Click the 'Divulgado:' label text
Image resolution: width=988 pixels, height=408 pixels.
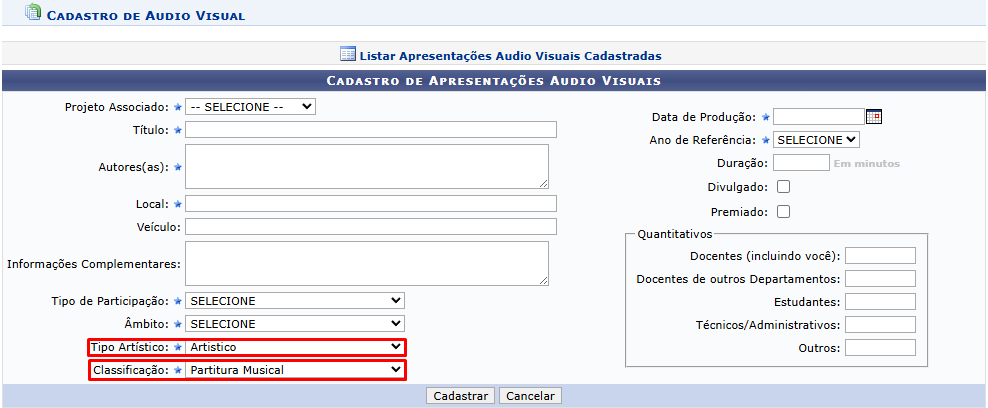738,187
